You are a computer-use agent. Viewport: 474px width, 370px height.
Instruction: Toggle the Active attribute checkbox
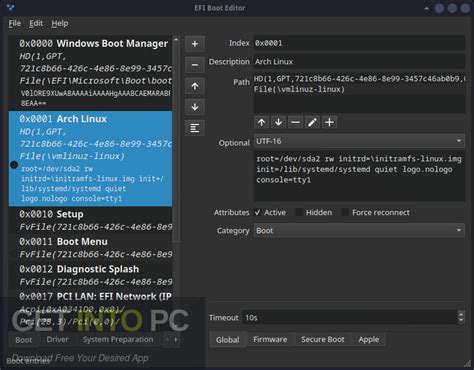(258, 212)
